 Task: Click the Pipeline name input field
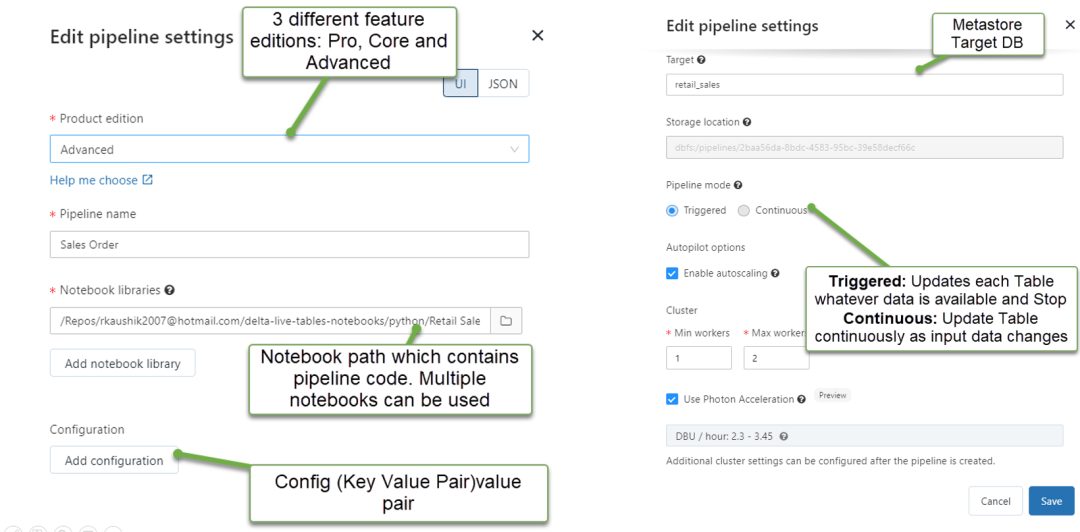[x=289, y=245]
